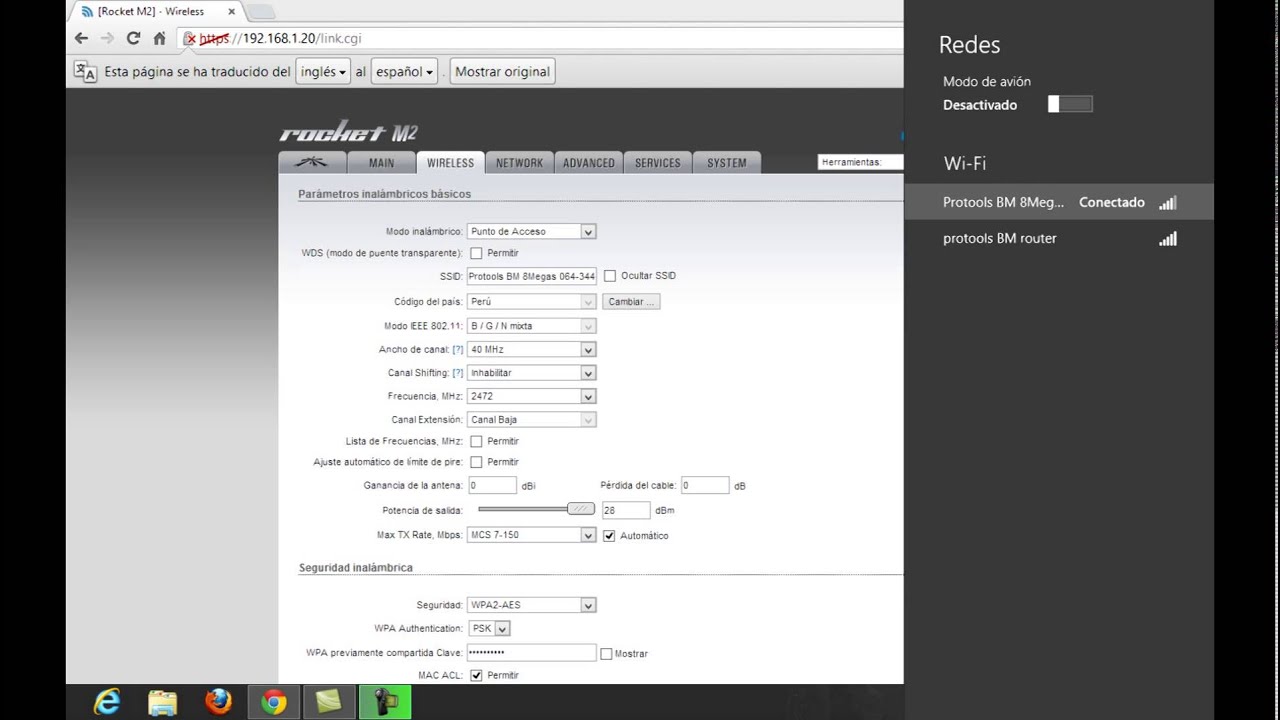This screenshot has width=1280, height=720.
Task: Click the browser back arrow
Action: click(82, 38)
